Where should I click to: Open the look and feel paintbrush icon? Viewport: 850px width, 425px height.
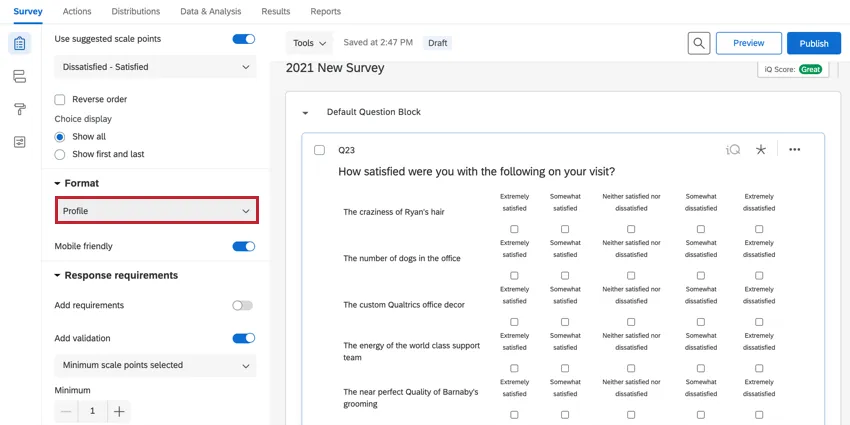point(19,109)
